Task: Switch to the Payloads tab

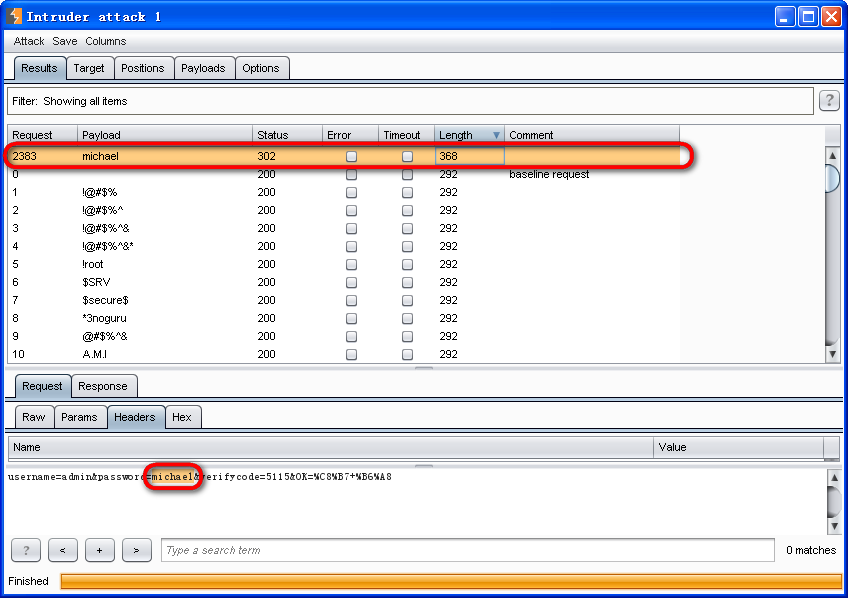Action: point(203,68)
